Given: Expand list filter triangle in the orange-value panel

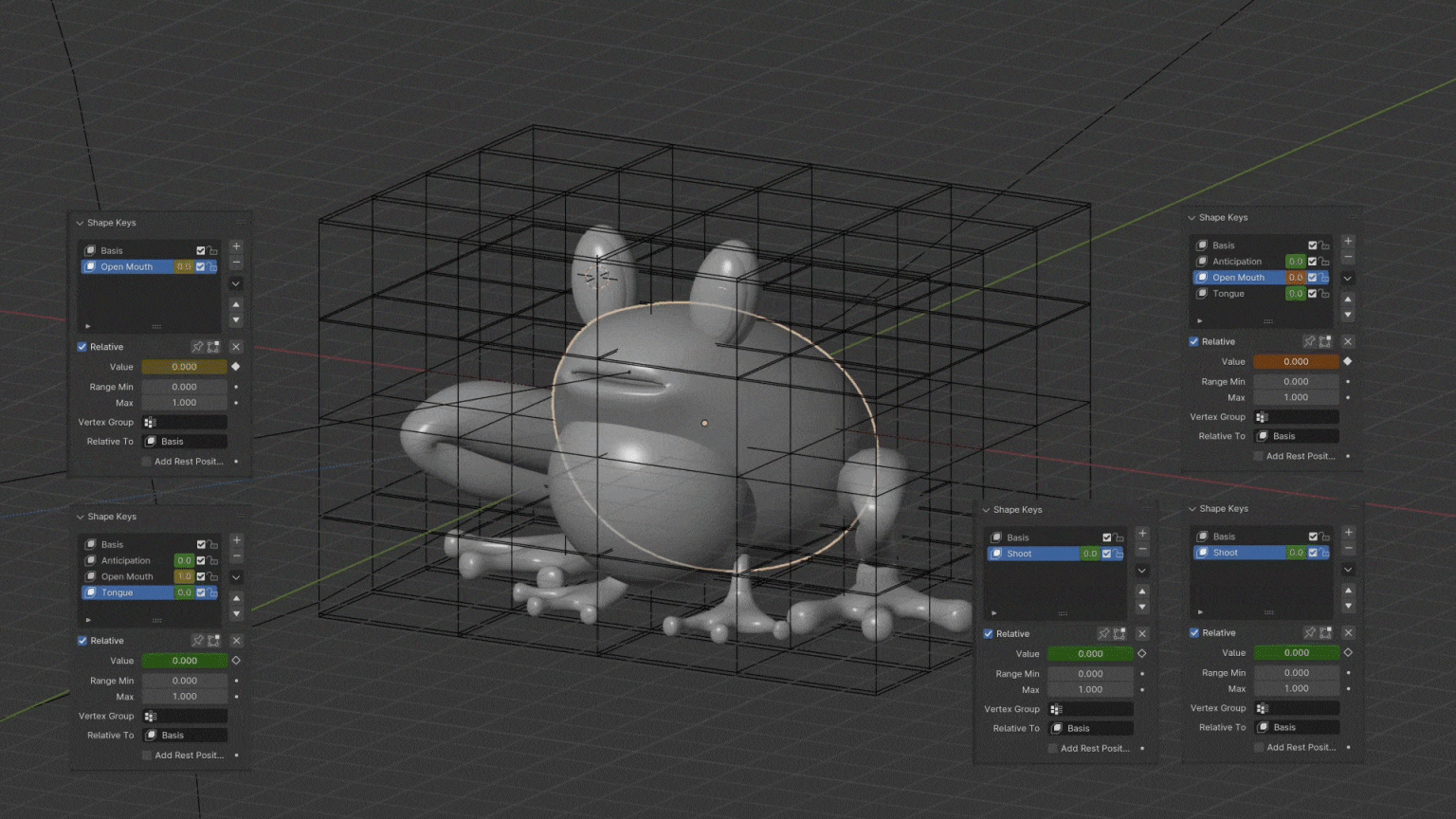Looking at the screenshot, I should 1200,320.
